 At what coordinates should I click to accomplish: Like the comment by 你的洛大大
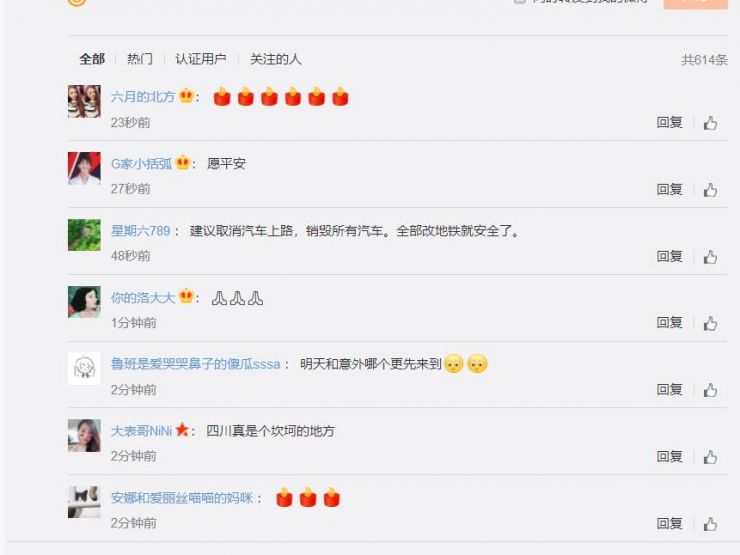[710, 324]
